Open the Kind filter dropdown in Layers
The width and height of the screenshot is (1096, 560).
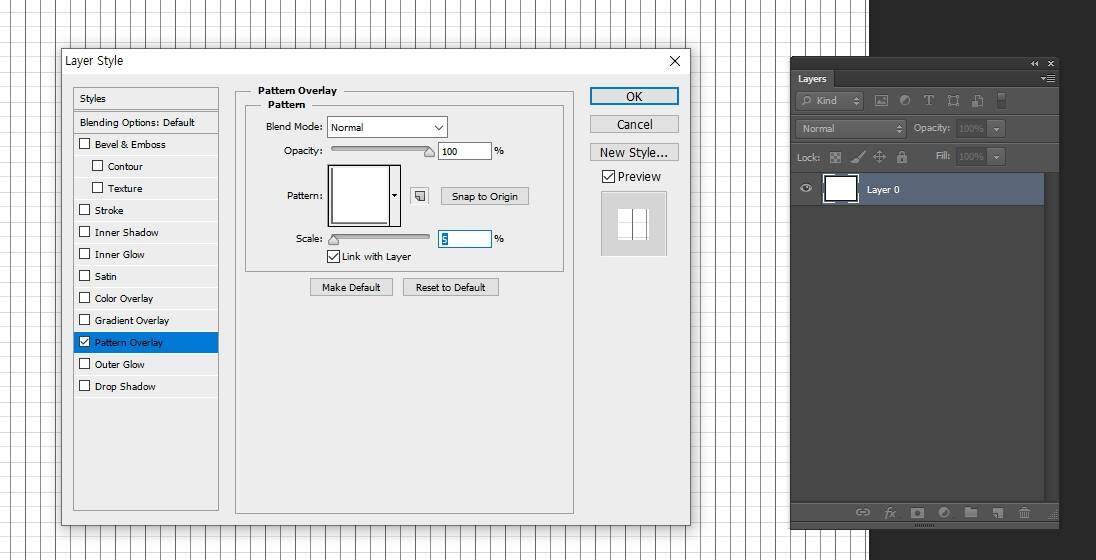pyautogui.click(x=830, y=101)
